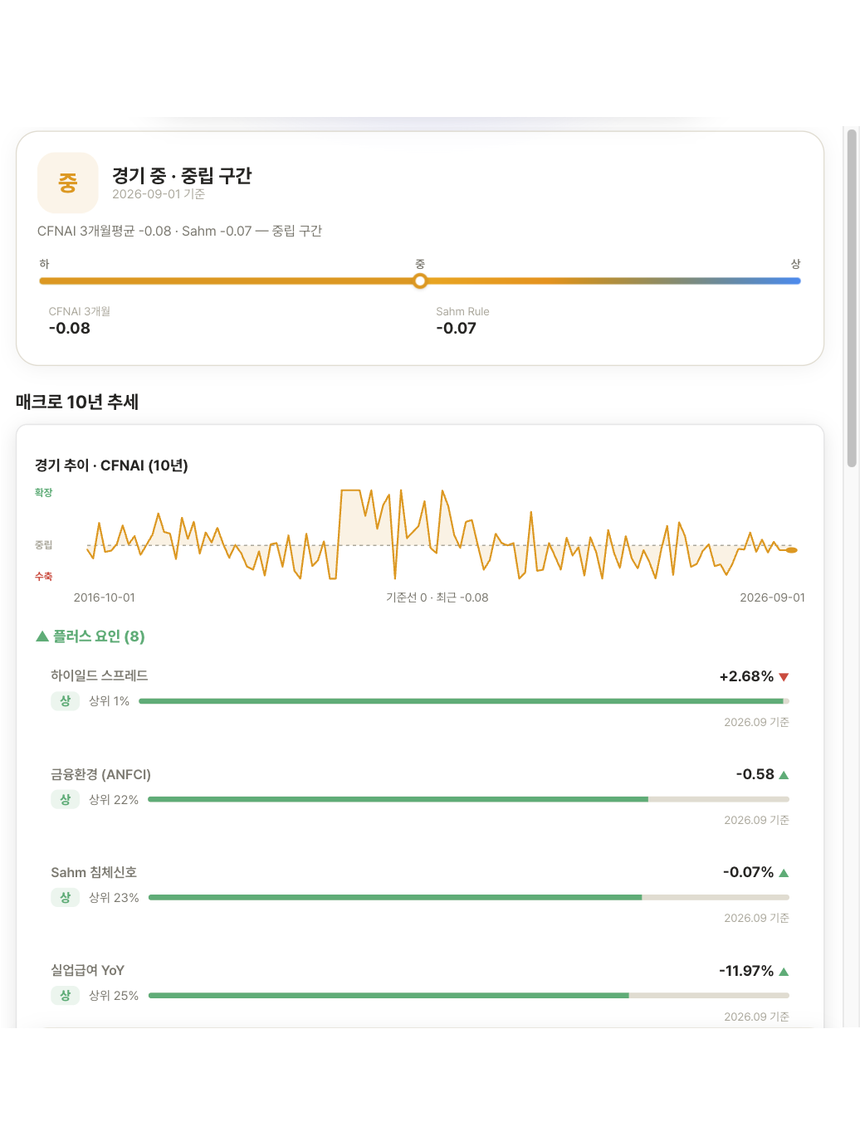Screen dimensions: 860x1146
Task: Click the 2026-09-01 chart end date label
Action: tap(772, 598)
